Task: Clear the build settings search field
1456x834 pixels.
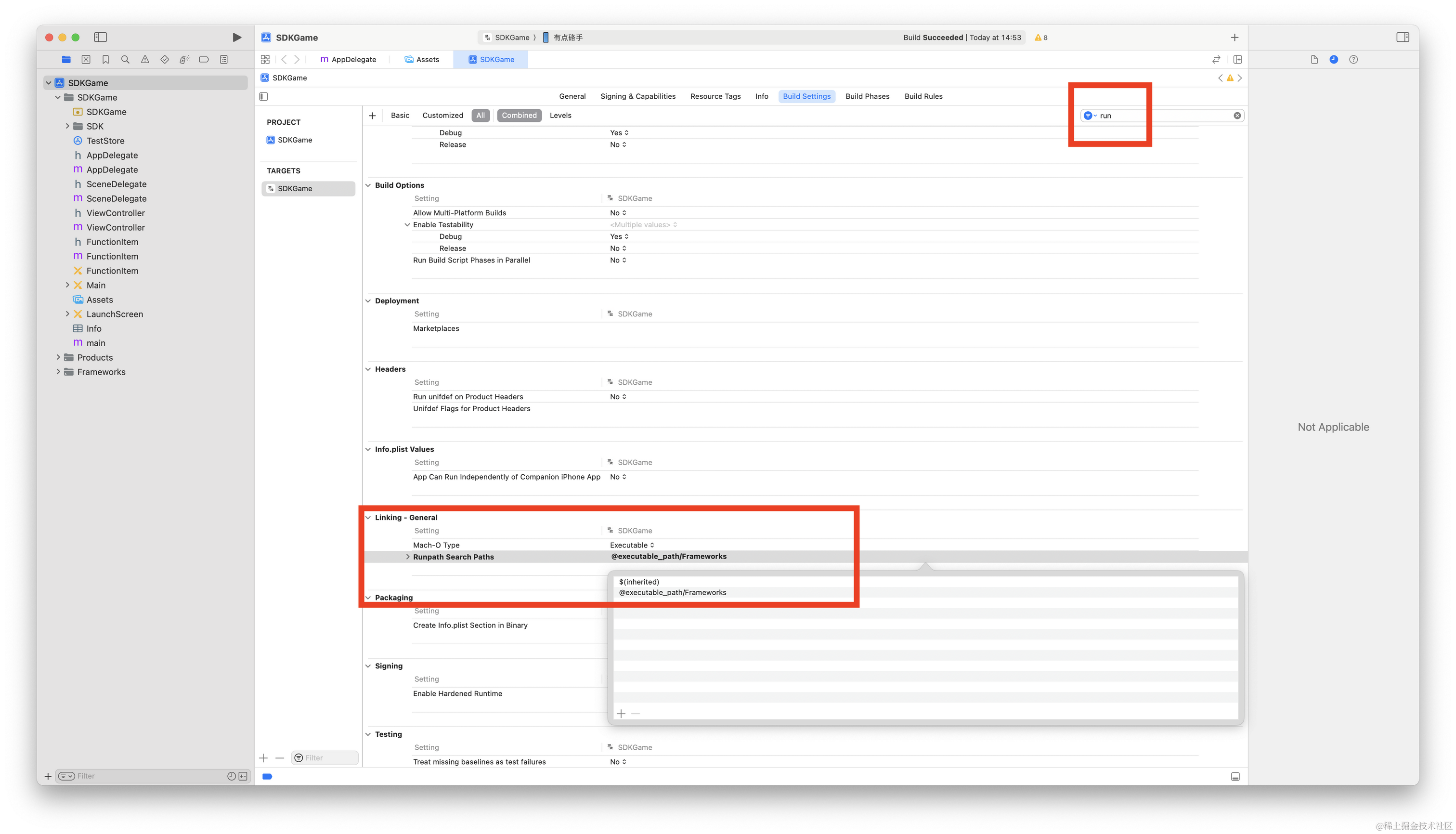Action: click(1237, 116)
